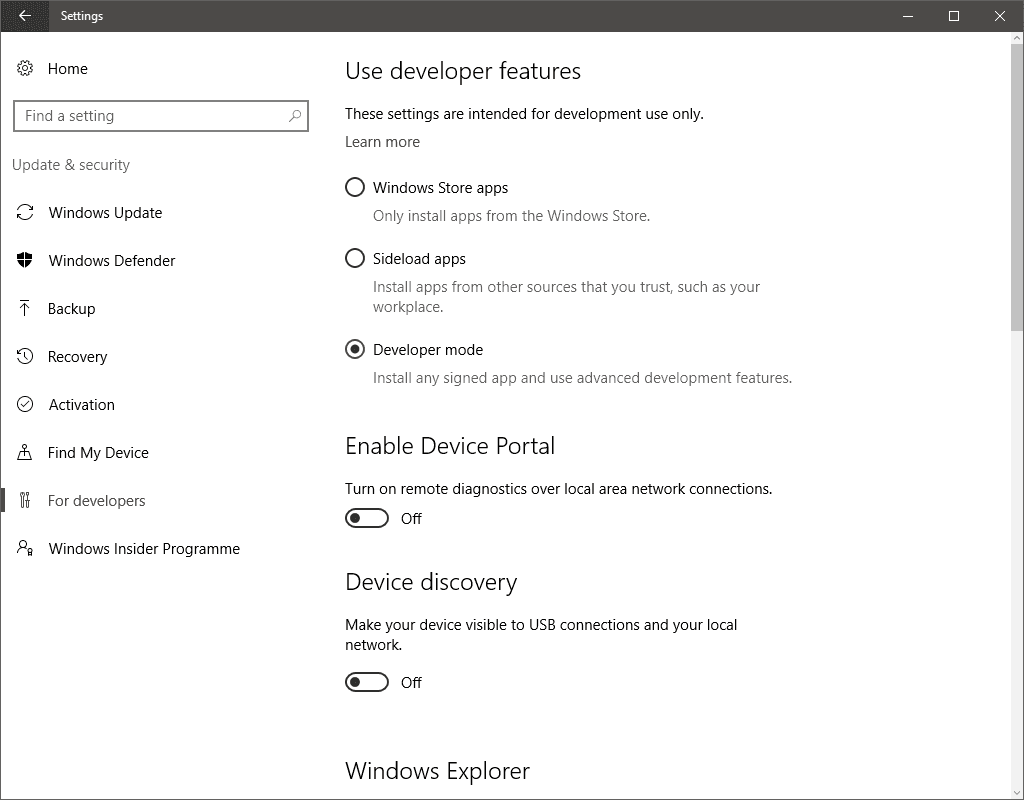The height and width of the screenshot is (800, 1024).
Task: Select the Developer mode radio button
Action: pos(355,350)
